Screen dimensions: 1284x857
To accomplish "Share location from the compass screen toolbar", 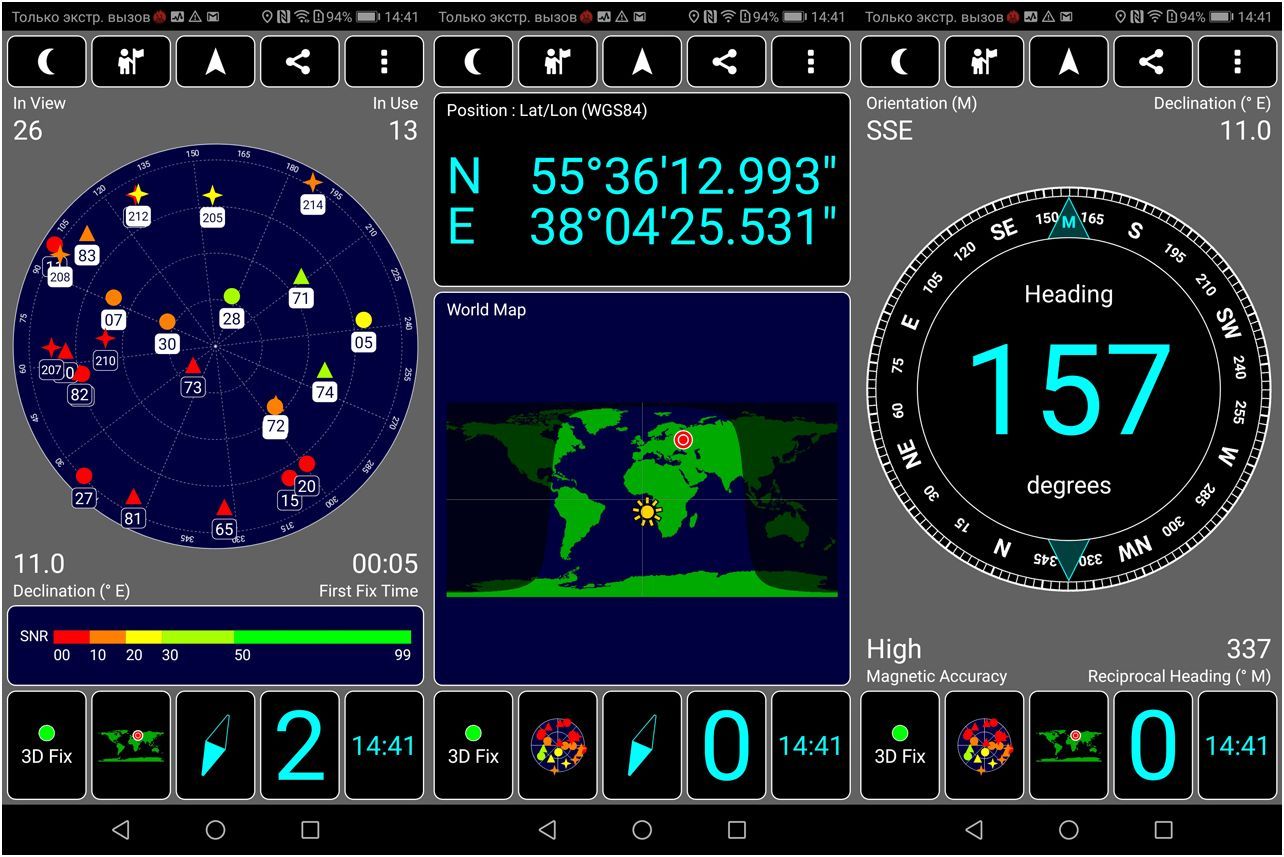I will tap(1153, 62).
